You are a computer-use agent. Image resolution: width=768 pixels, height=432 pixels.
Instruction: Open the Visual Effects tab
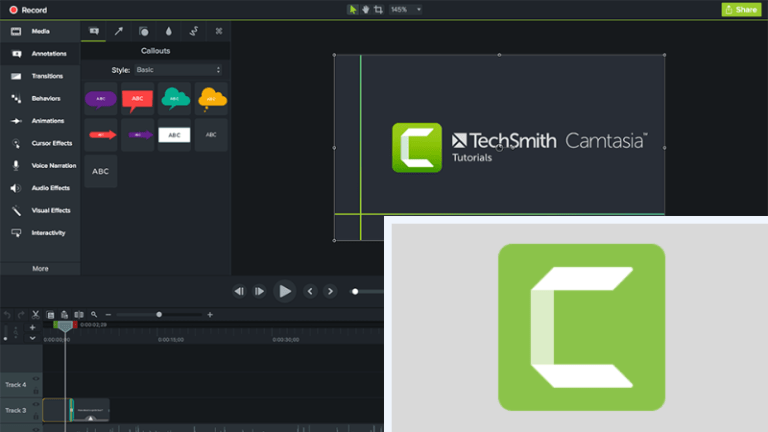[x=40, y=211]
